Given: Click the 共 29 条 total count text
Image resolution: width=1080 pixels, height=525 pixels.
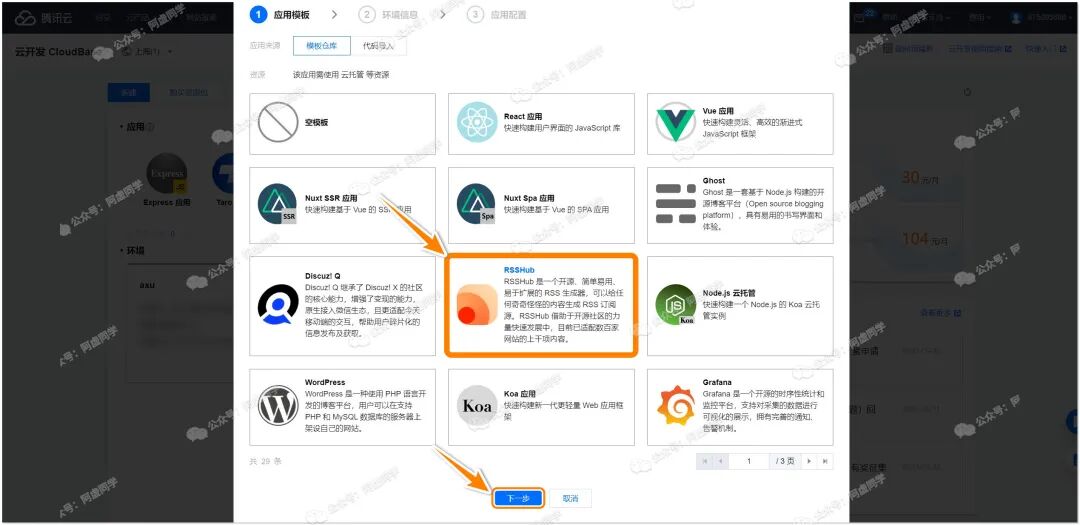Looking at the screenshot, I should (265, 461).
